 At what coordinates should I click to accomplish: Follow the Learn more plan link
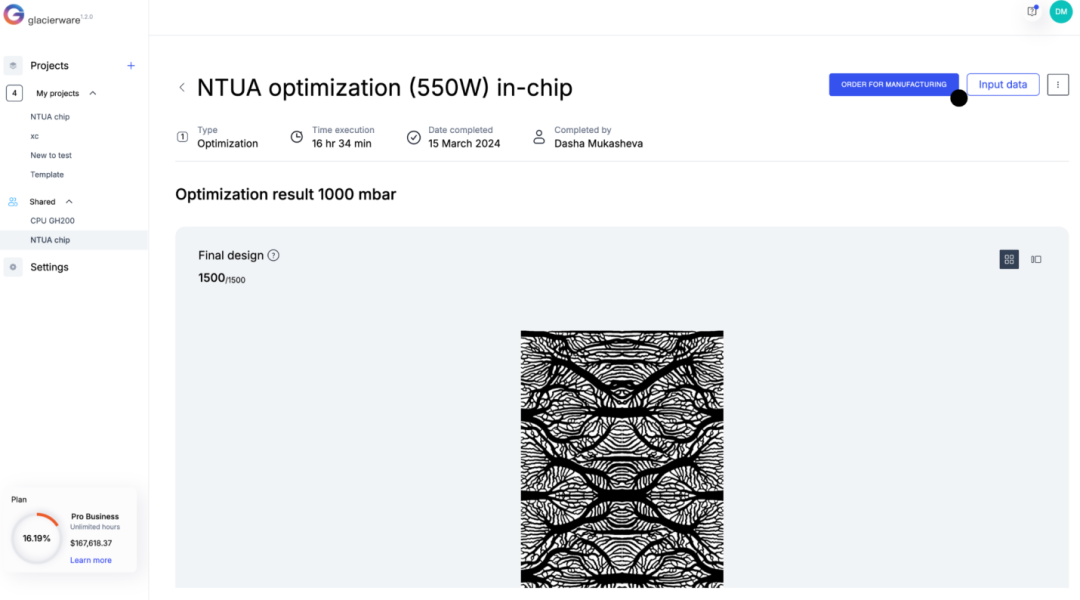91,560
